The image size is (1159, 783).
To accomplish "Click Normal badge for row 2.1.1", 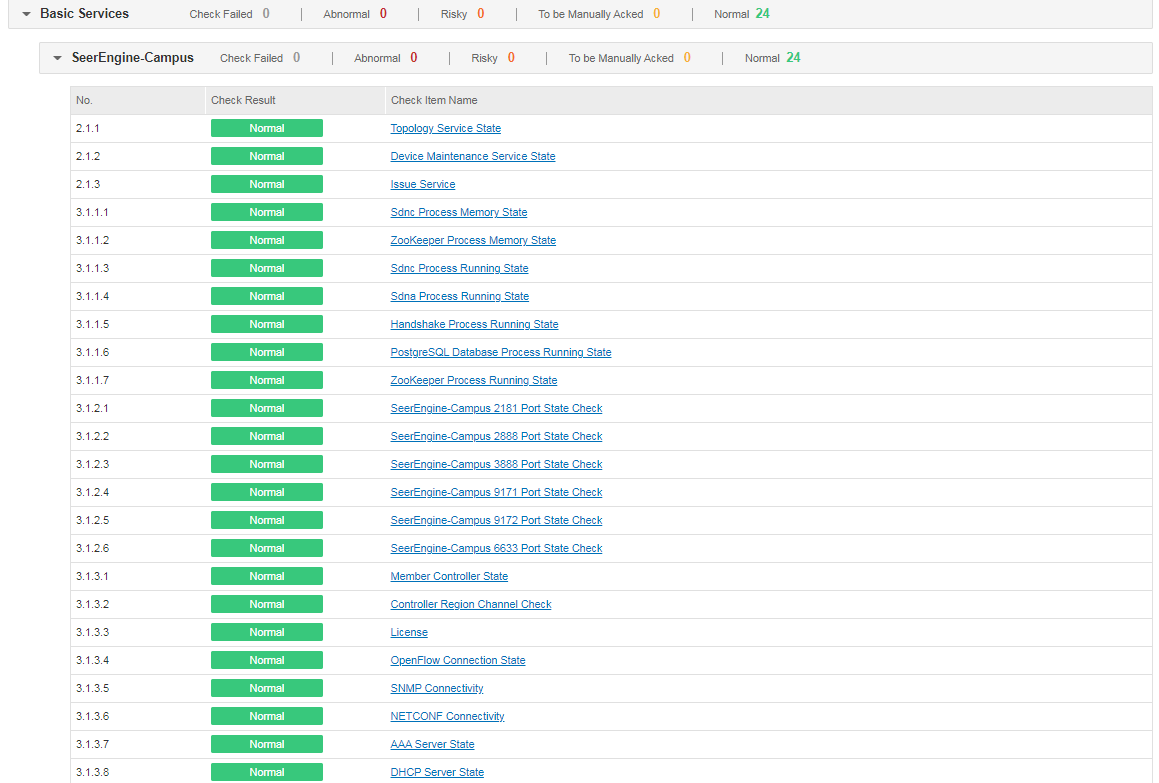I will click(x=267, y=128).
